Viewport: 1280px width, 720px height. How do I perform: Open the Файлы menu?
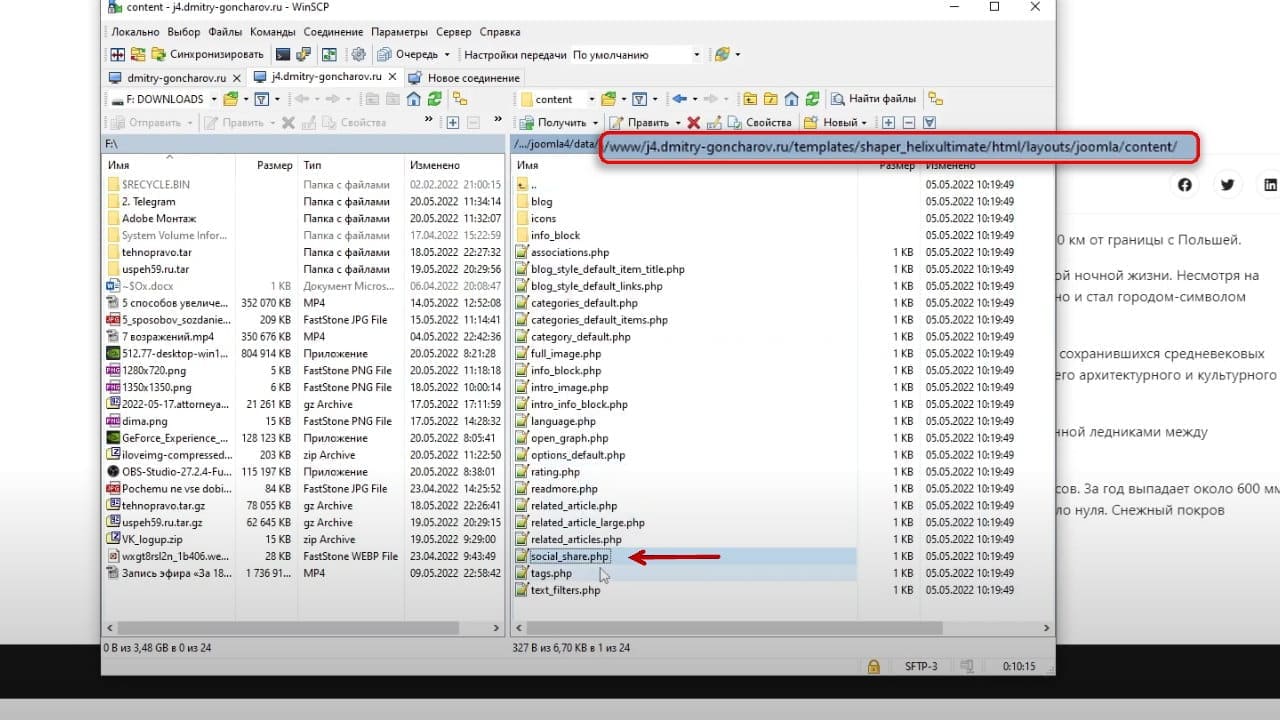pyautogui.click(x=225, y=32)
